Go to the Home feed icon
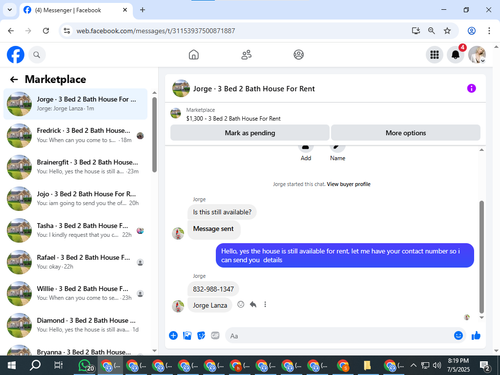Screen dimensions: 500x375 coord(194,55)
